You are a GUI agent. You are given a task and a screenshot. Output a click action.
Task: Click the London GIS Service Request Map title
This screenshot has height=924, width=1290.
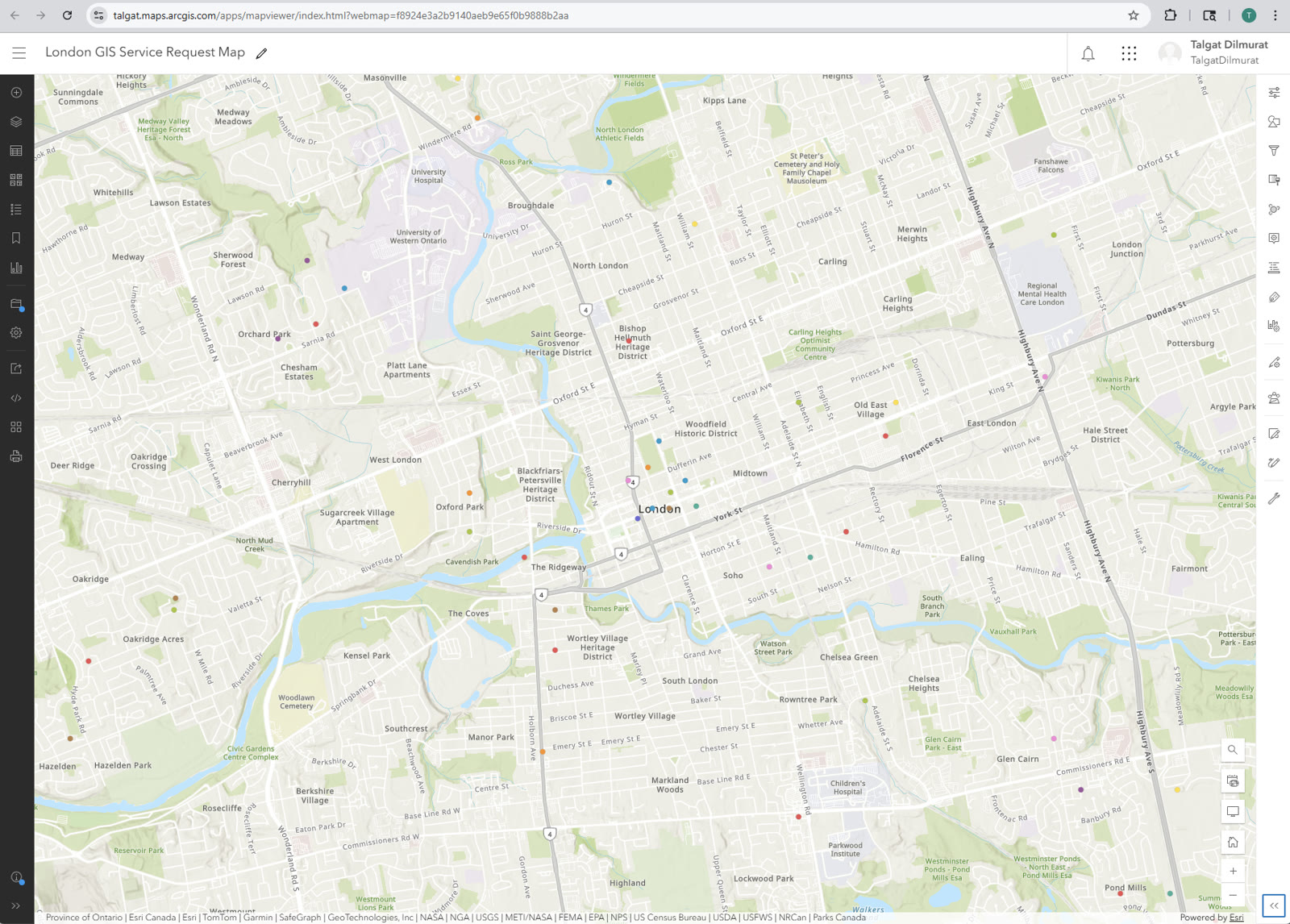coord(145,52)
